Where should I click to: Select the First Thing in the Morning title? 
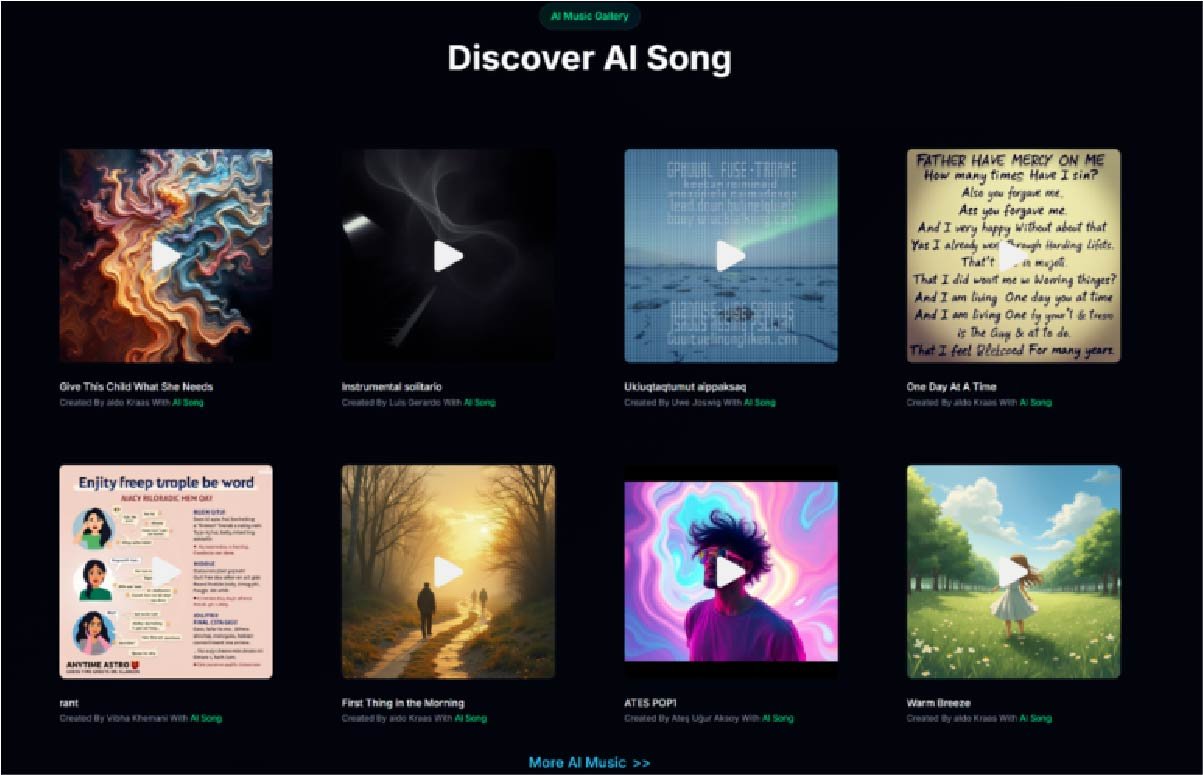click(403, 703)
